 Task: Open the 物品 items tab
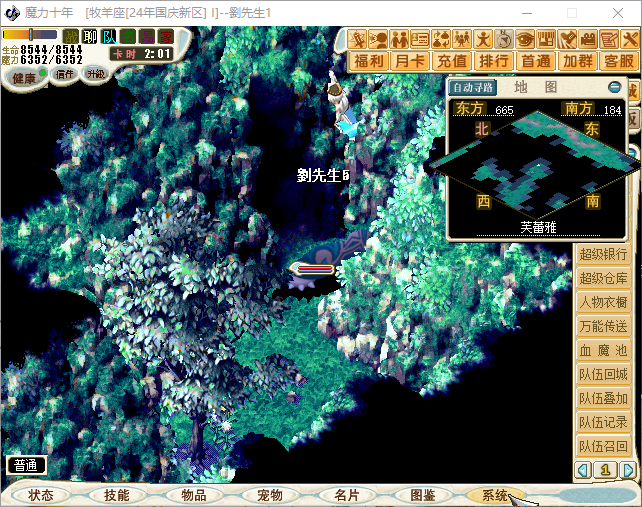194,495
